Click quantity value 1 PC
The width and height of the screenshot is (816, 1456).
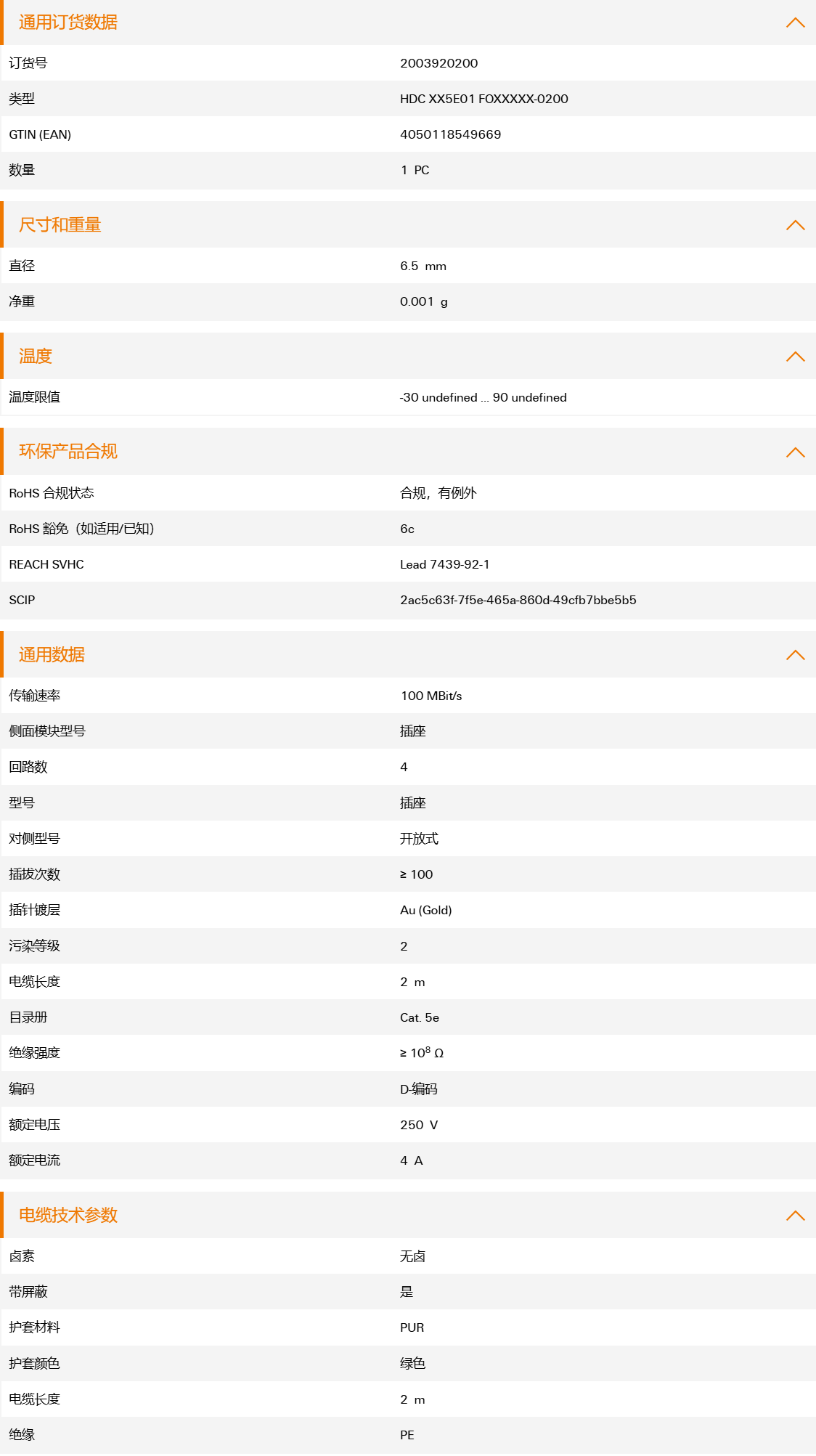(415, 170)
